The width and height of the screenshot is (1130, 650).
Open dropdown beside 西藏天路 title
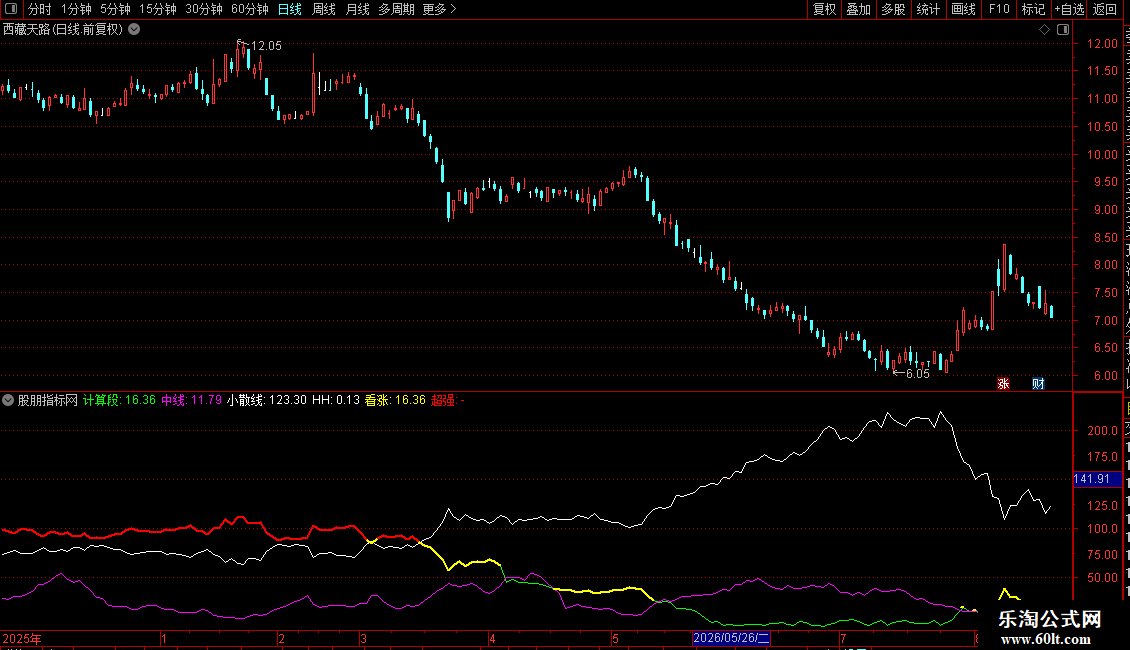point(134,30)
